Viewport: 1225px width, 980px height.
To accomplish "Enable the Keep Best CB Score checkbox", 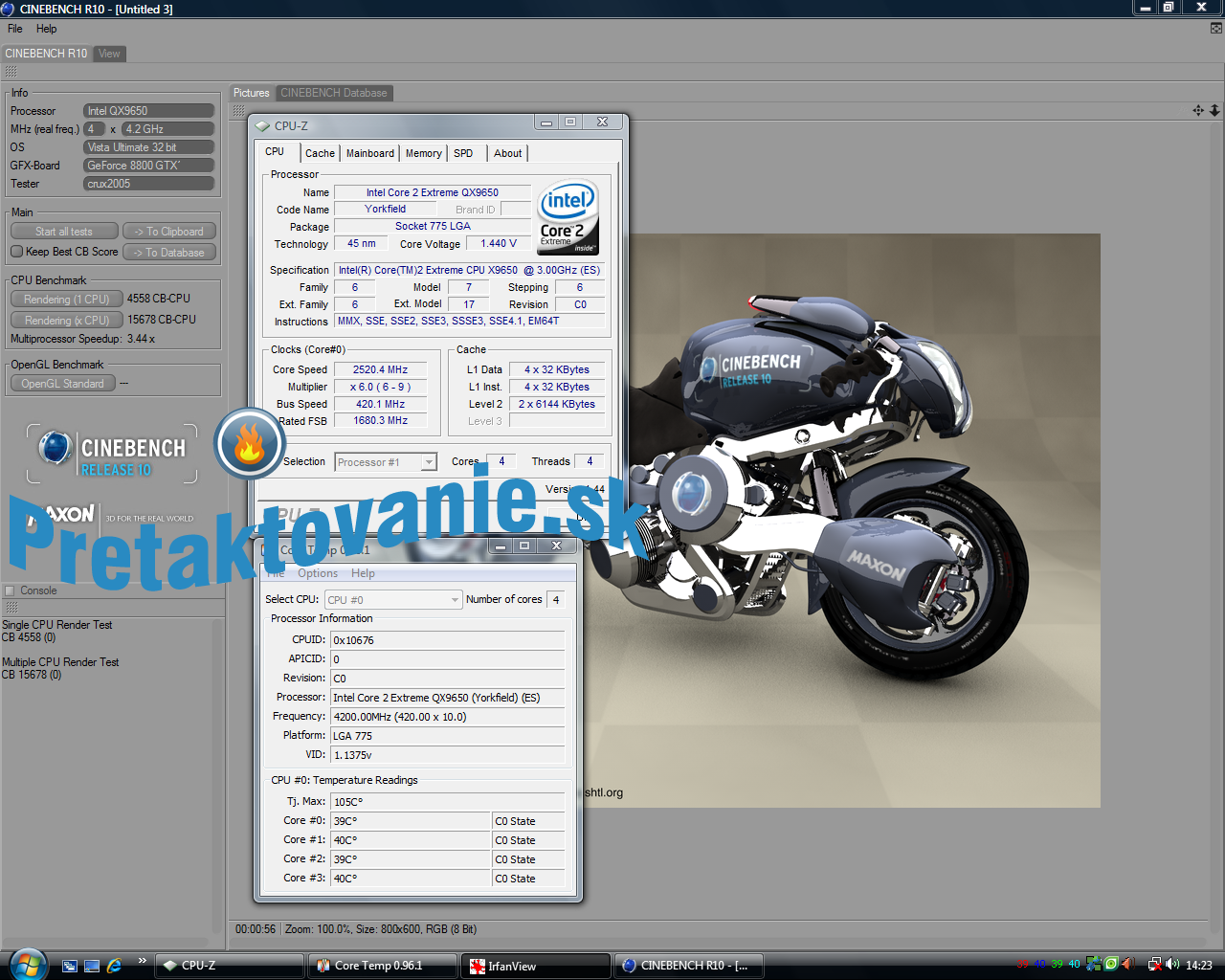I will 16,252.
